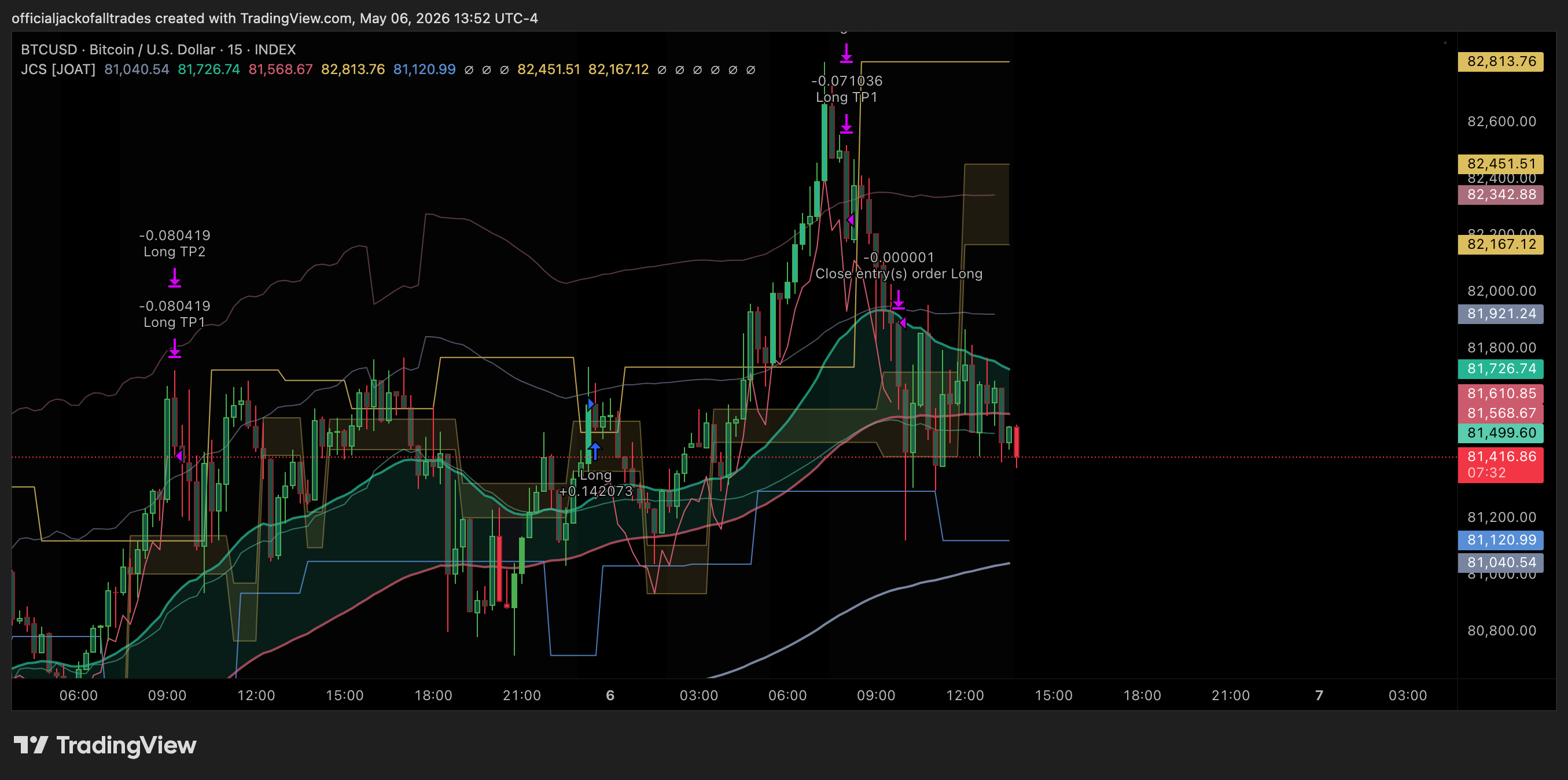Click the 82,451.51 value in the legend

coord(549,69)
